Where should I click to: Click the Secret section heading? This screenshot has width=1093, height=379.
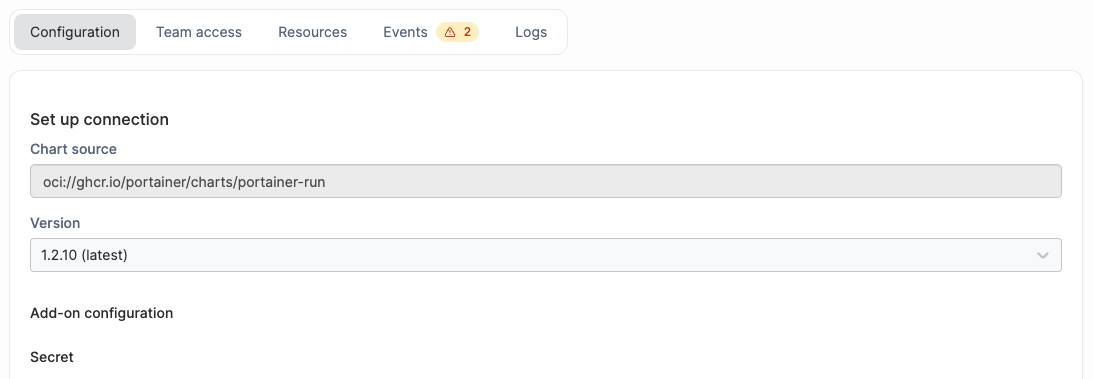[x=52, y=357]
